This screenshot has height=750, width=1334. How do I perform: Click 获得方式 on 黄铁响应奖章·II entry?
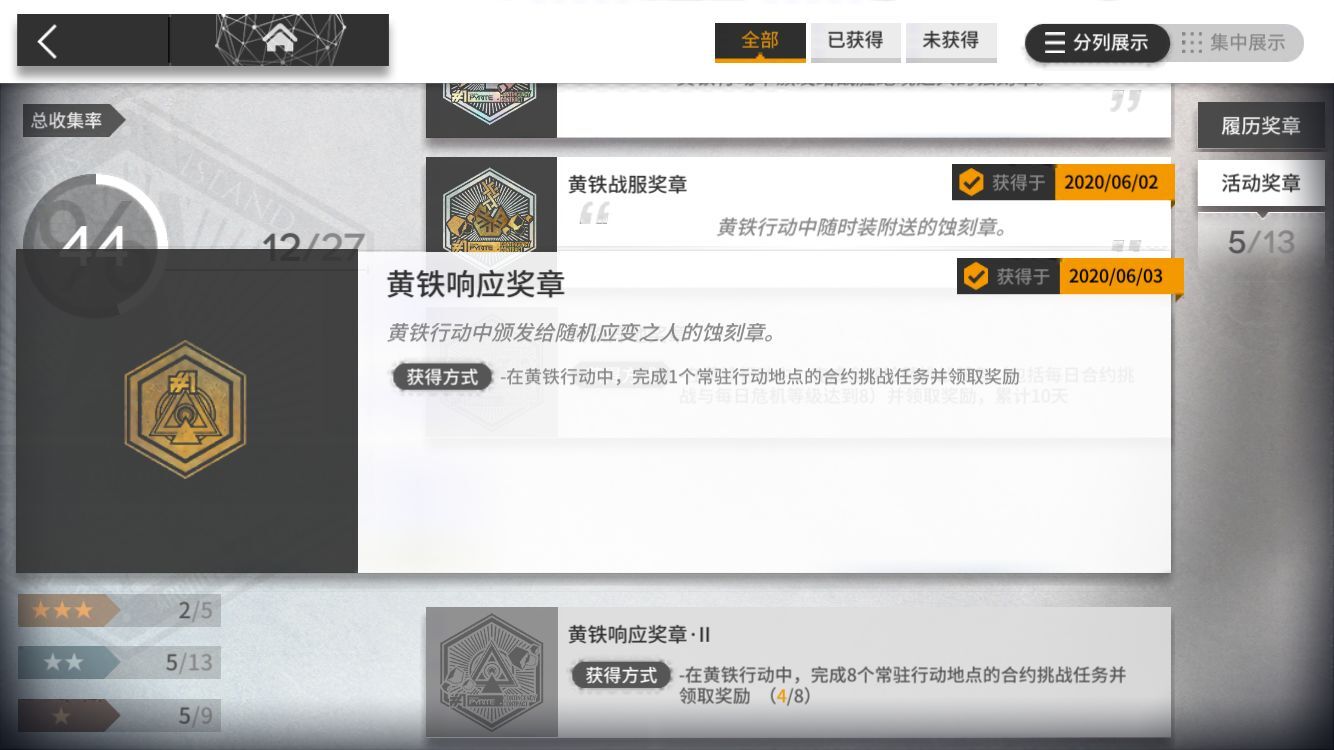pos(622,675)
